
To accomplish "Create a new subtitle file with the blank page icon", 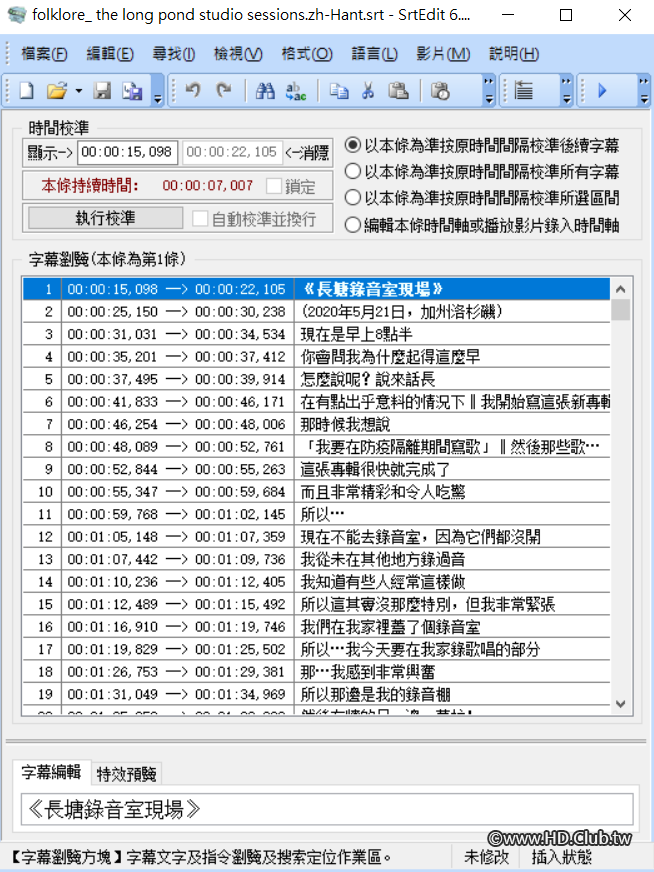I will (27, 90).
